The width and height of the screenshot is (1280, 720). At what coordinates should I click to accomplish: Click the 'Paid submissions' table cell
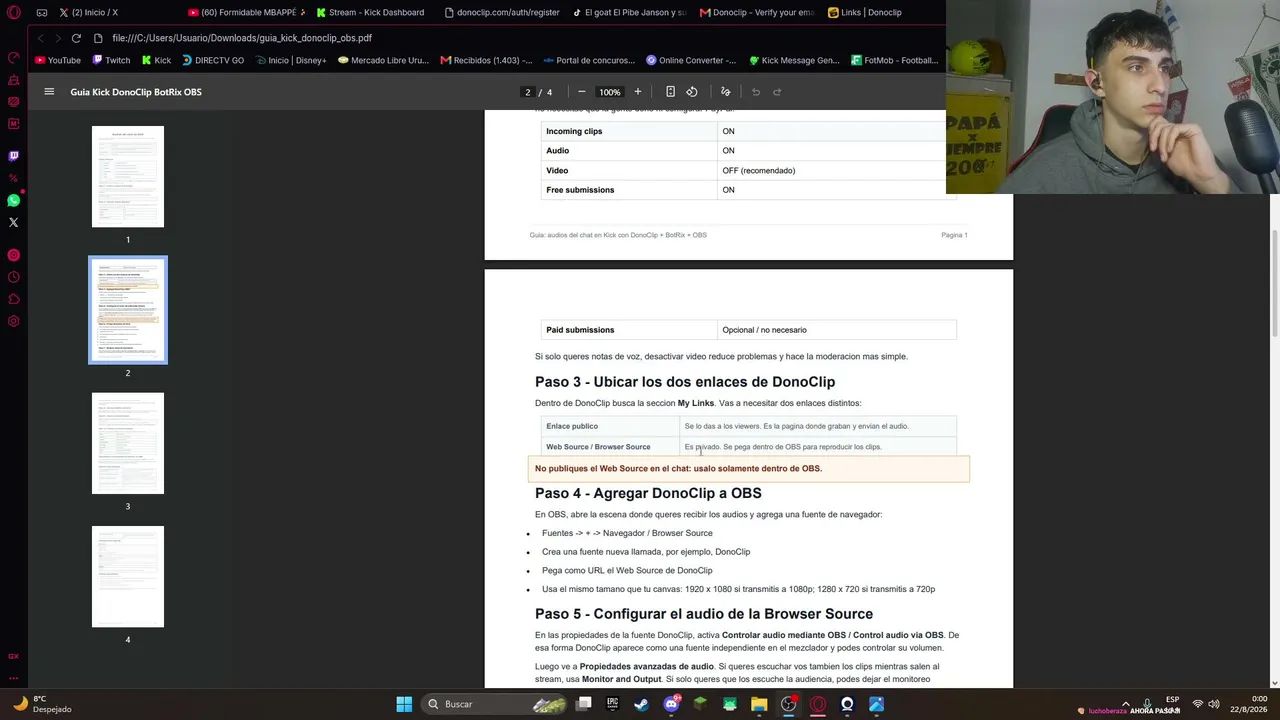(x=629, y=330)
